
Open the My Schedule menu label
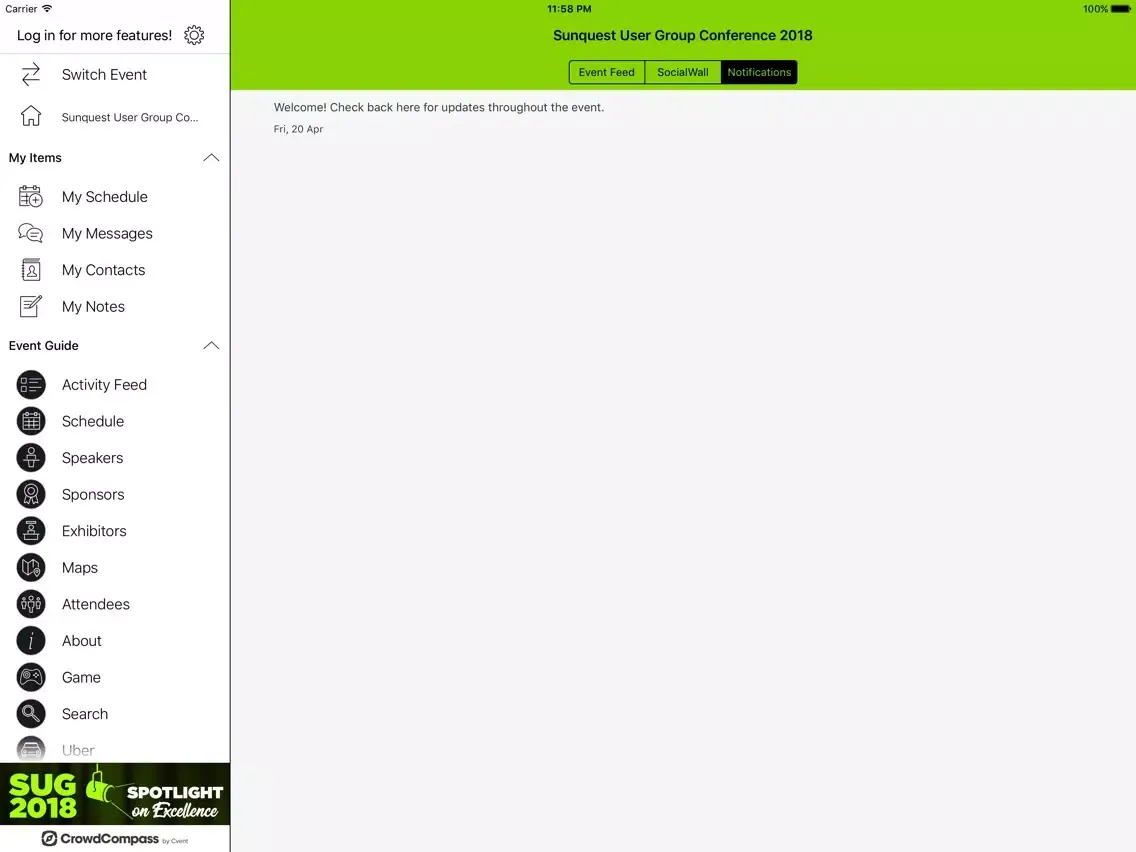tap(104, 196)
